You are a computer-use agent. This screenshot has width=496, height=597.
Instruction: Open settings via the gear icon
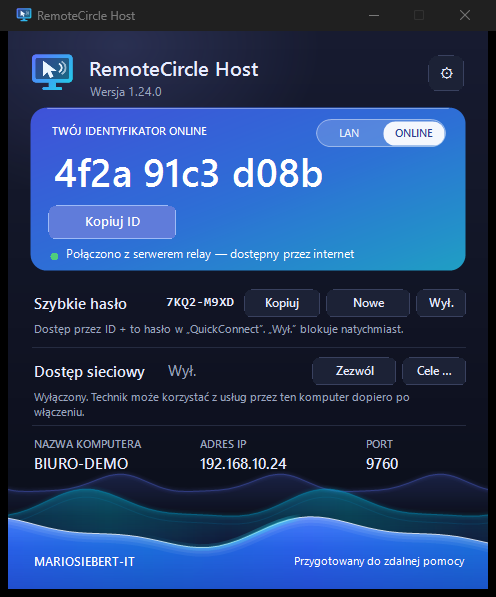click(x=446, y=73)
